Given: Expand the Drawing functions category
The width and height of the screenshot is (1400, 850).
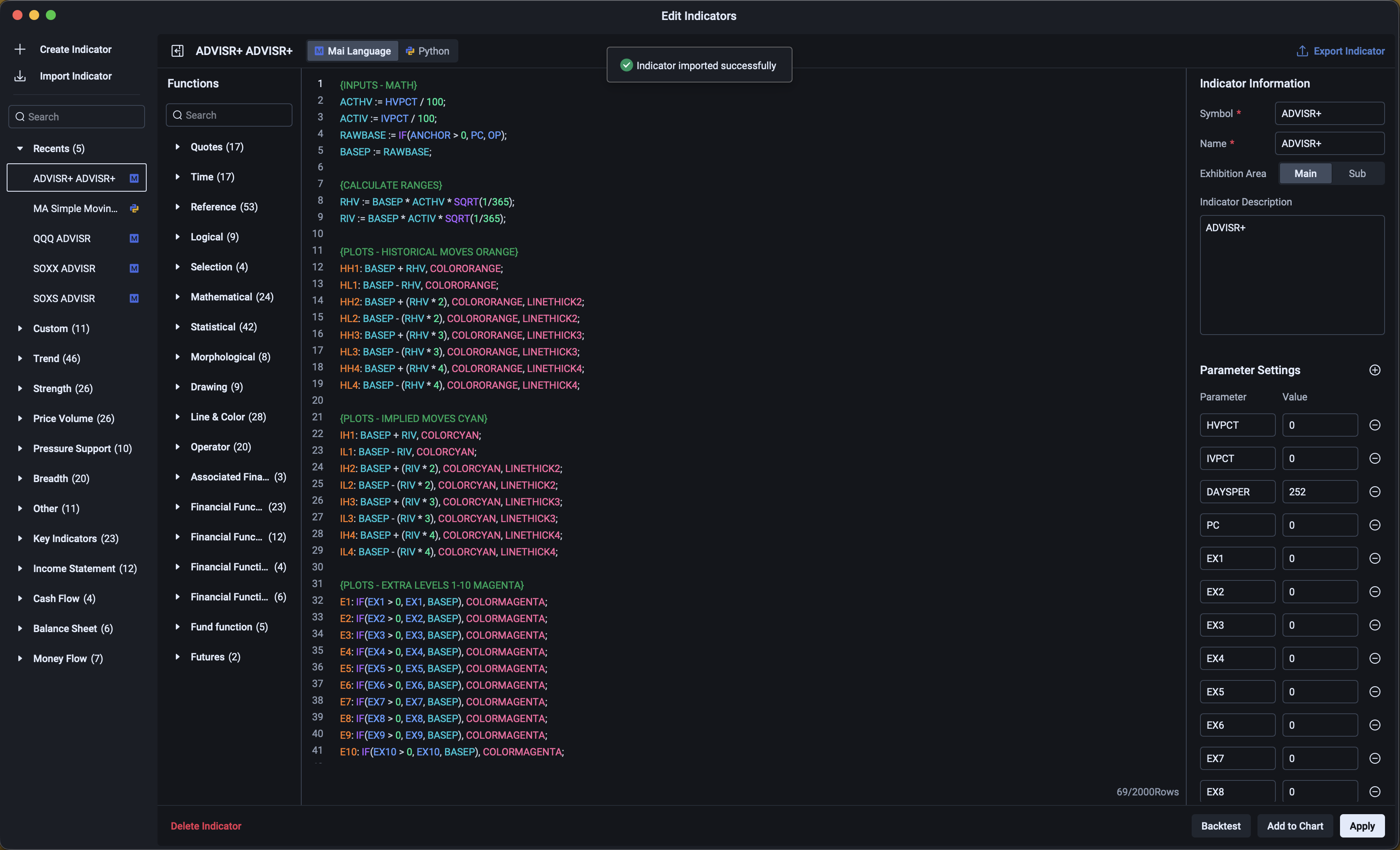Looking at the screenshot, I should coord(177,387).
